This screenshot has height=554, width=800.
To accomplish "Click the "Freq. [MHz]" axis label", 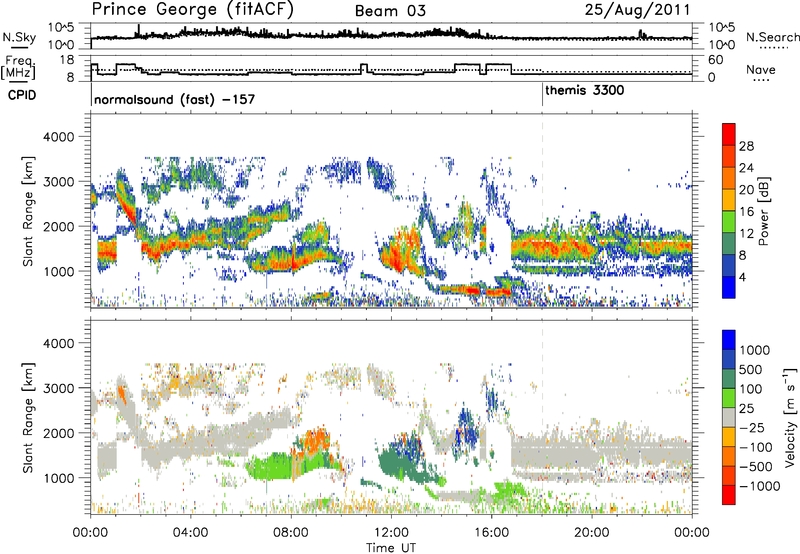I will pyautogui.click(x=18, y=68).
